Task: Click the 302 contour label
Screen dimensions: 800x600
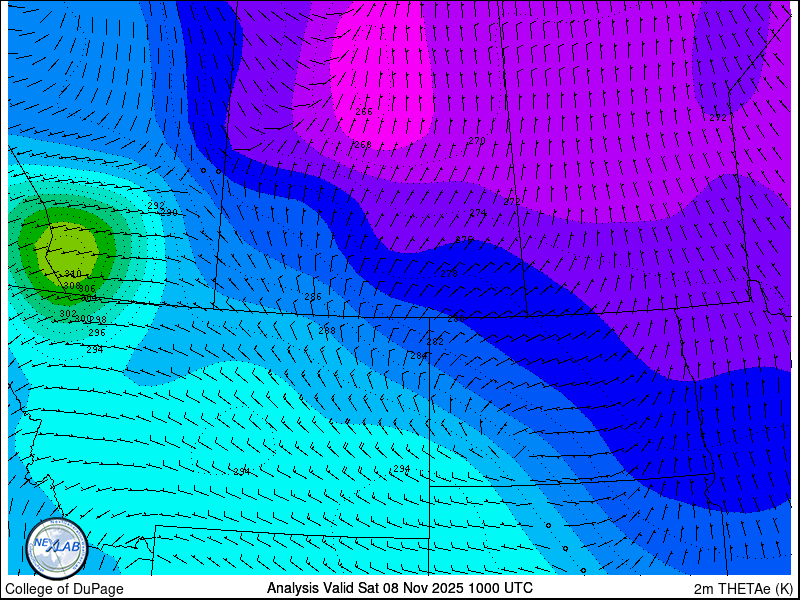Action: [x=68, y=314]
